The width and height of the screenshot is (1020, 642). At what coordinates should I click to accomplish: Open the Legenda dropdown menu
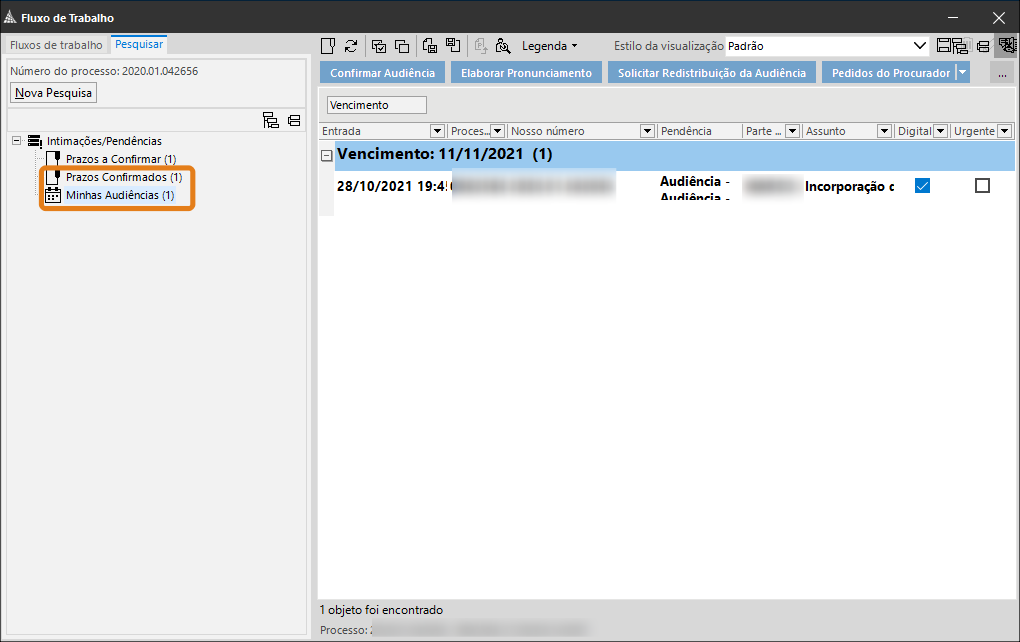point(549,46)
